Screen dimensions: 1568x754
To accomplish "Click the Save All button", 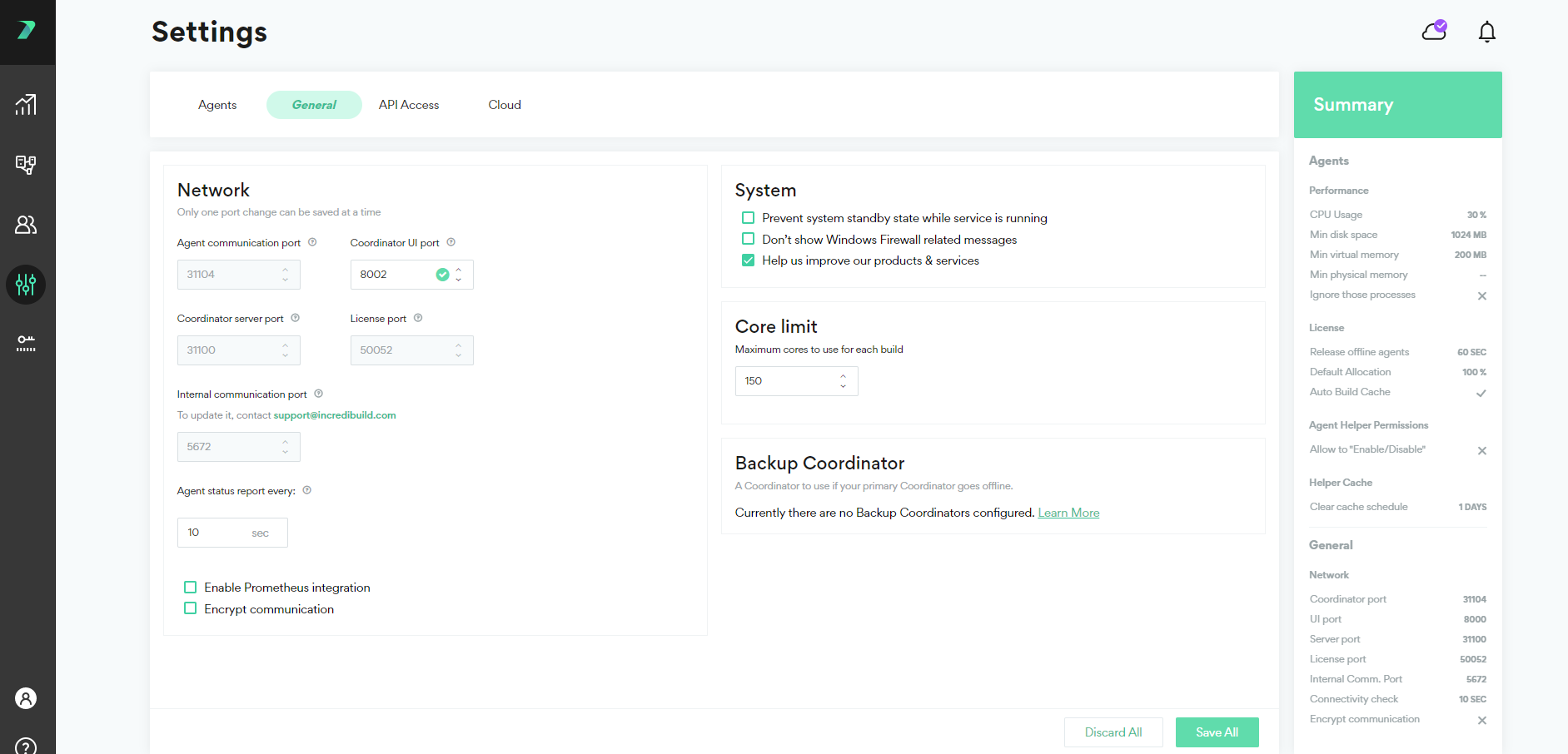I will [1217, 732].
